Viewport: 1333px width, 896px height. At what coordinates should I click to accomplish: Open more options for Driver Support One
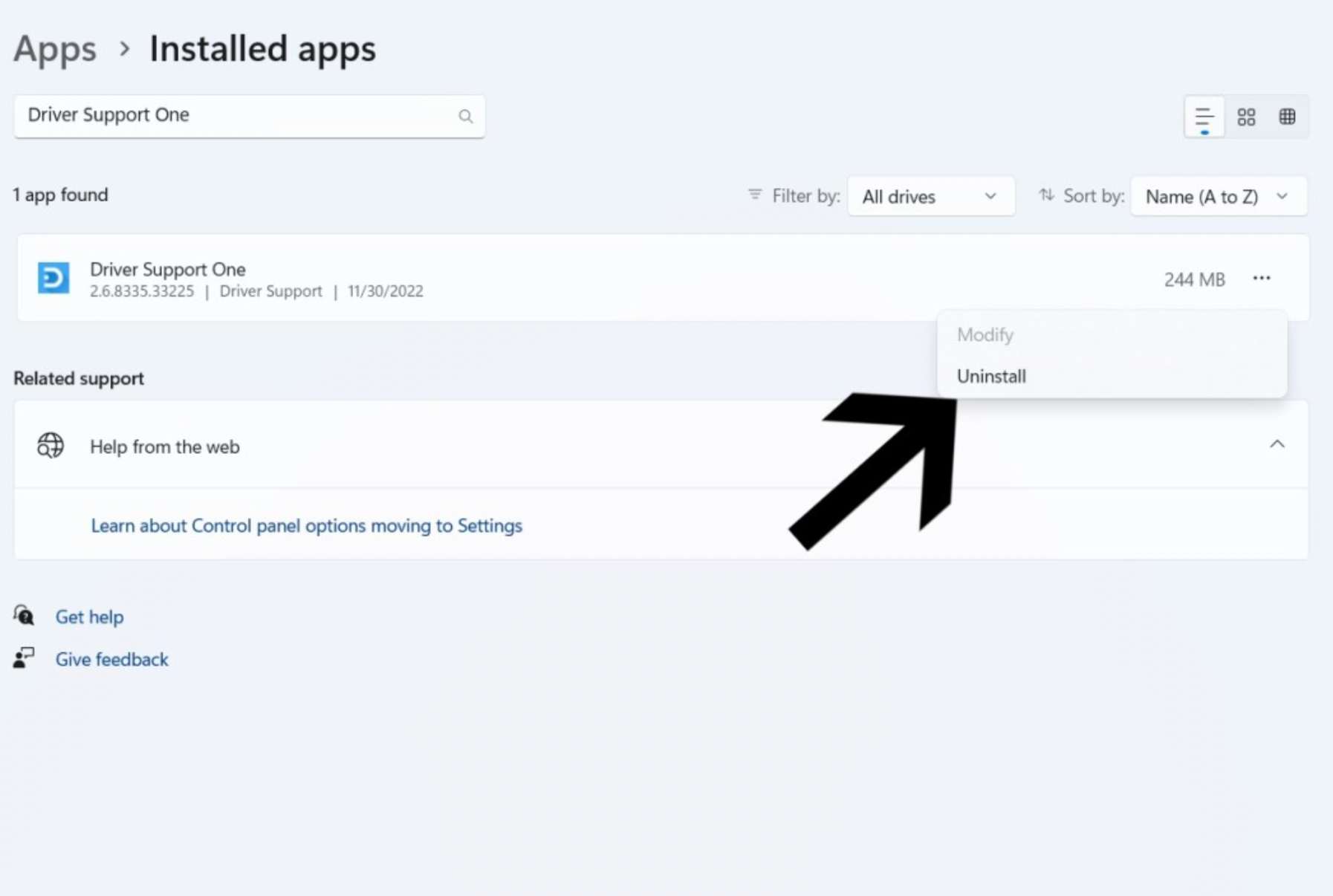[x=1262, y=278]
